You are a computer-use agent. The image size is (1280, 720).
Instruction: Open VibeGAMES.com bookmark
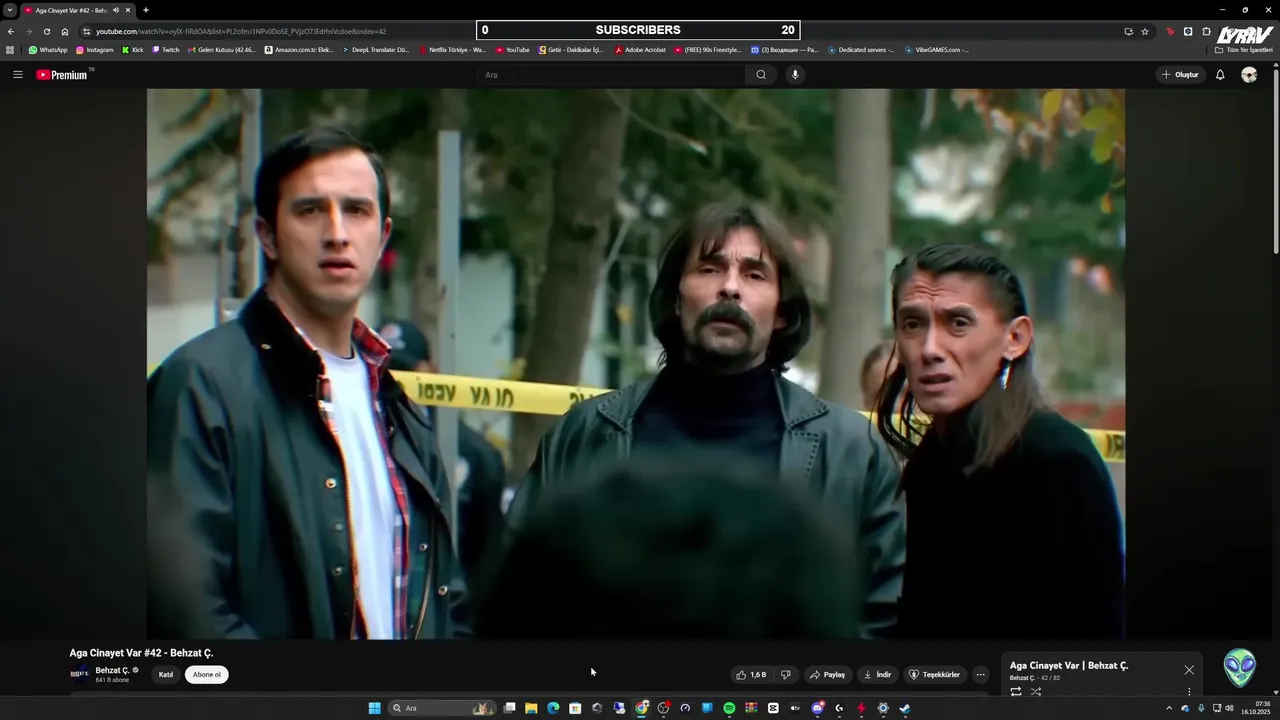click(x=937, y=50)
